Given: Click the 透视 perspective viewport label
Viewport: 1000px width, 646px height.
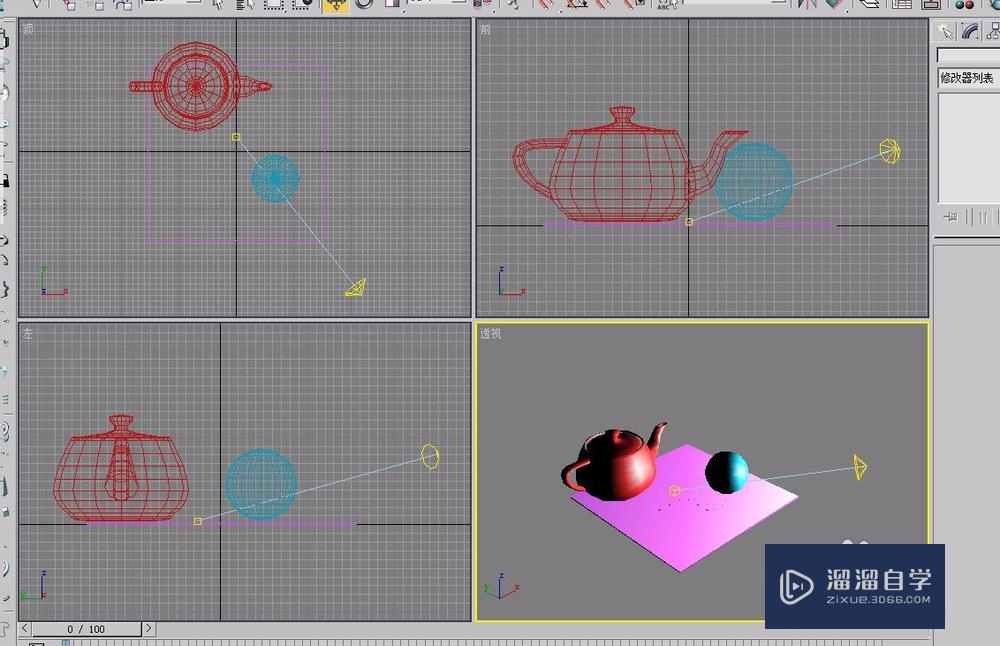Looking at the screenshot, I should click(x=490, y=334).
